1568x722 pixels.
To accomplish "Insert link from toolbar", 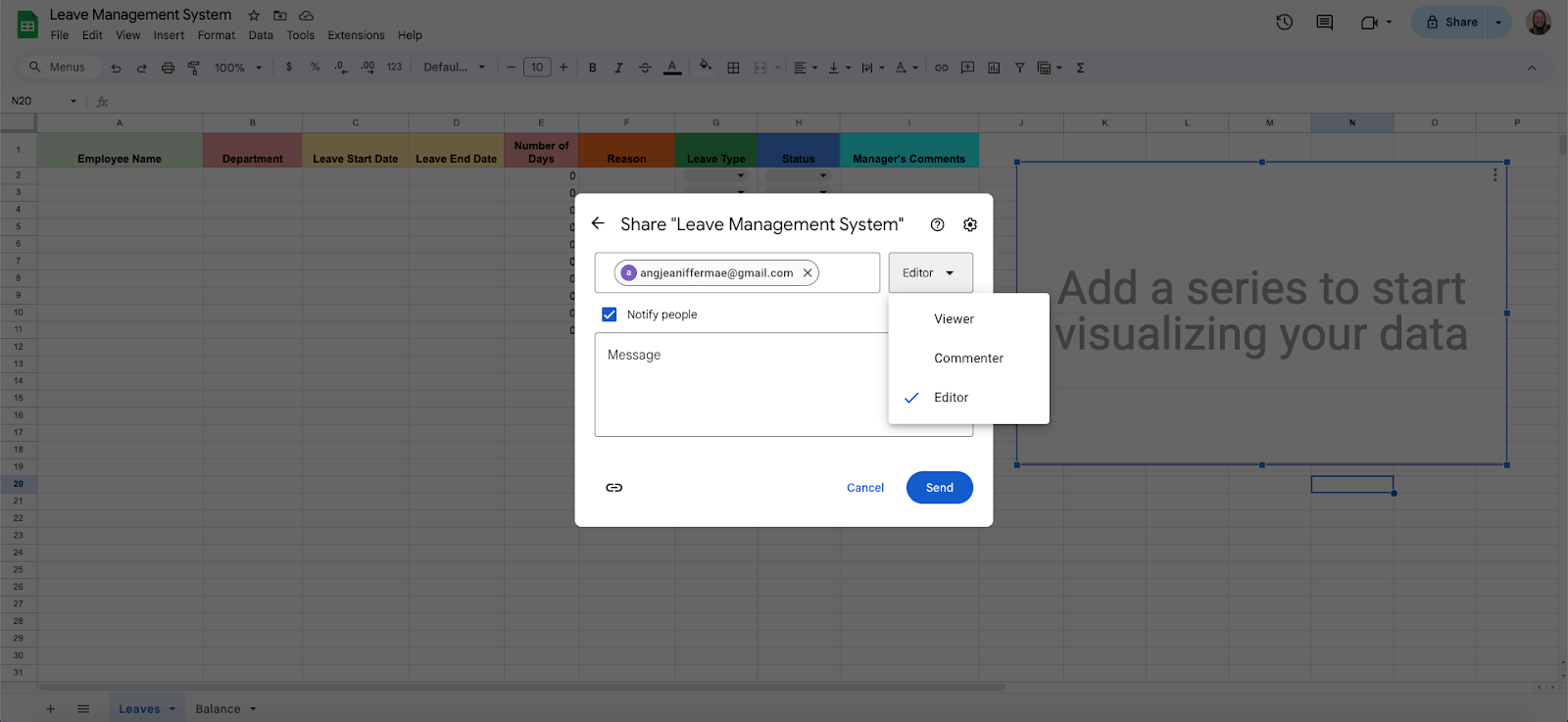I will tap(941, 68).
